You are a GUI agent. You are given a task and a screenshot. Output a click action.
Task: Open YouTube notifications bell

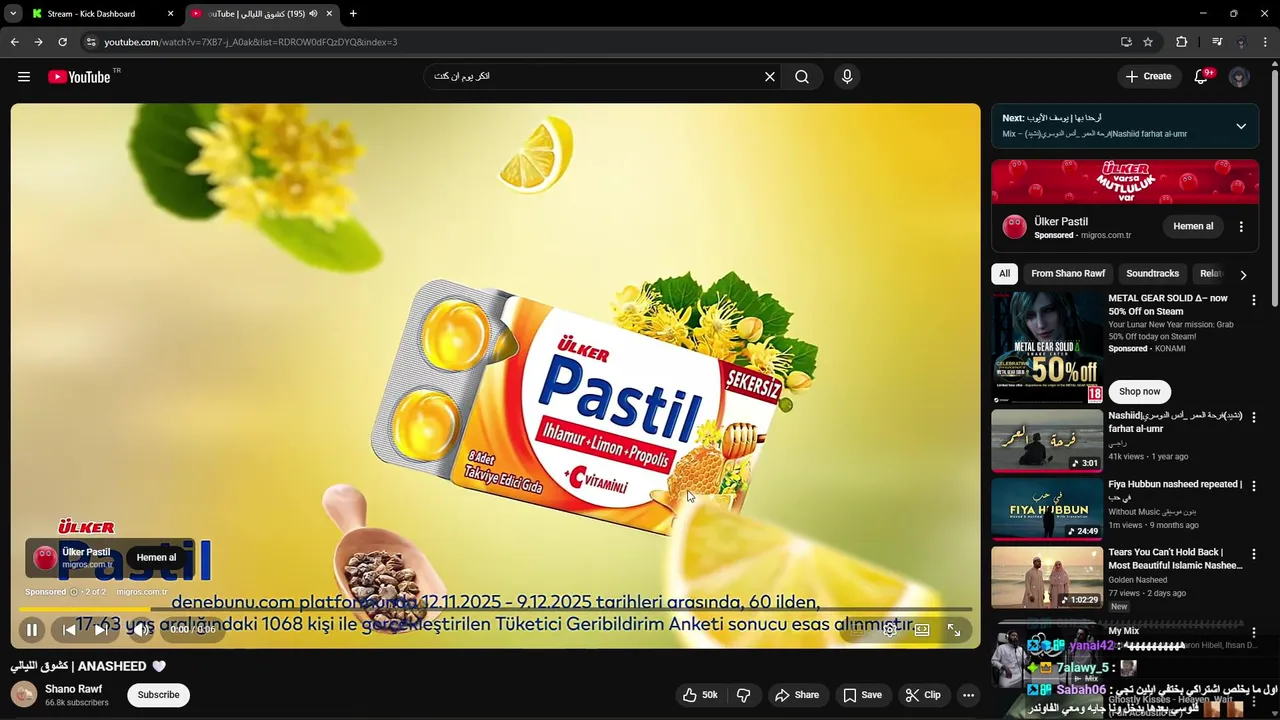(x=1202, y=77)
